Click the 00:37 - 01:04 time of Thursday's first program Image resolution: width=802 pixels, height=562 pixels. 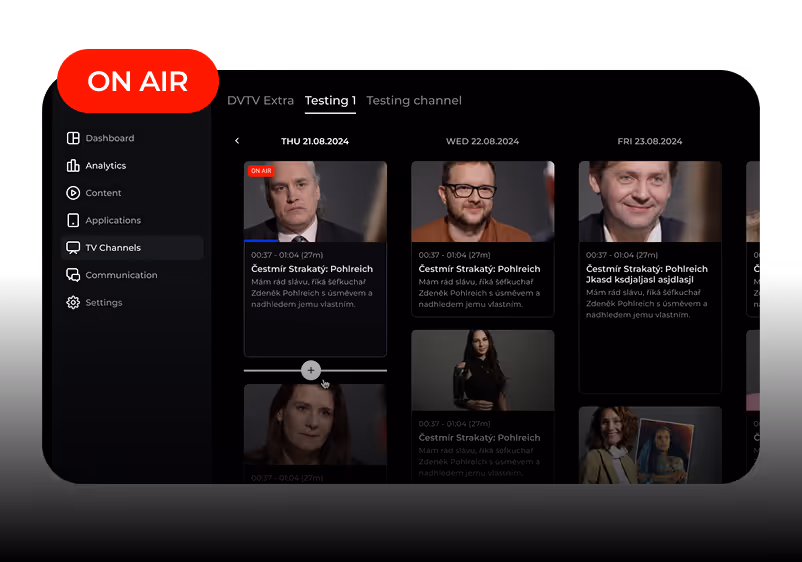tap(287, 255)
